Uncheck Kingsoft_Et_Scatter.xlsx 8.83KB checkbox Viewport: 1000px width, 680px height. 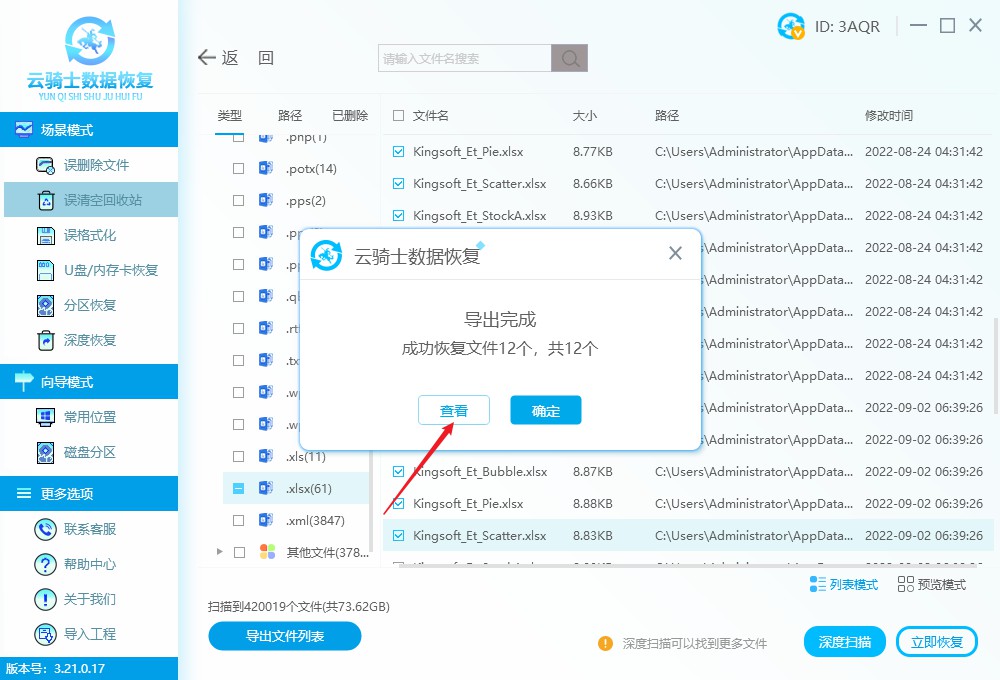[399, 535]
